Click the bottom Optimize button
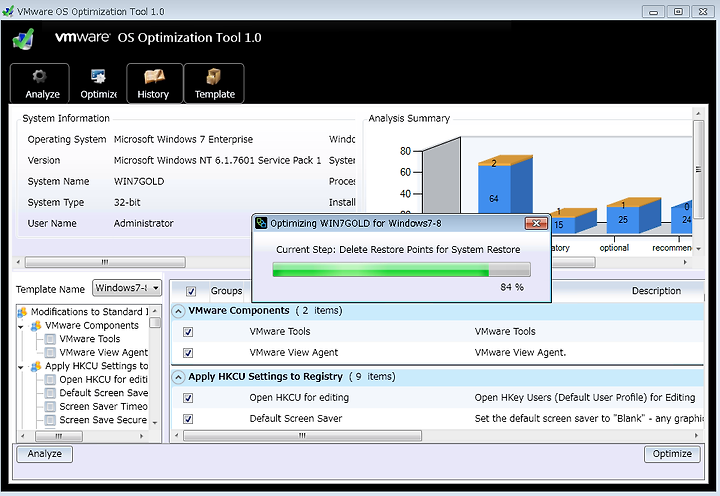 672,454
